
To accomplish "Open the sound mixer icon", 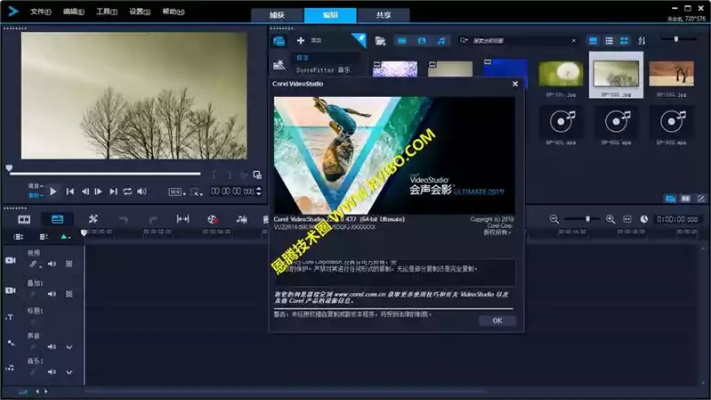I will tap(242, 220).
